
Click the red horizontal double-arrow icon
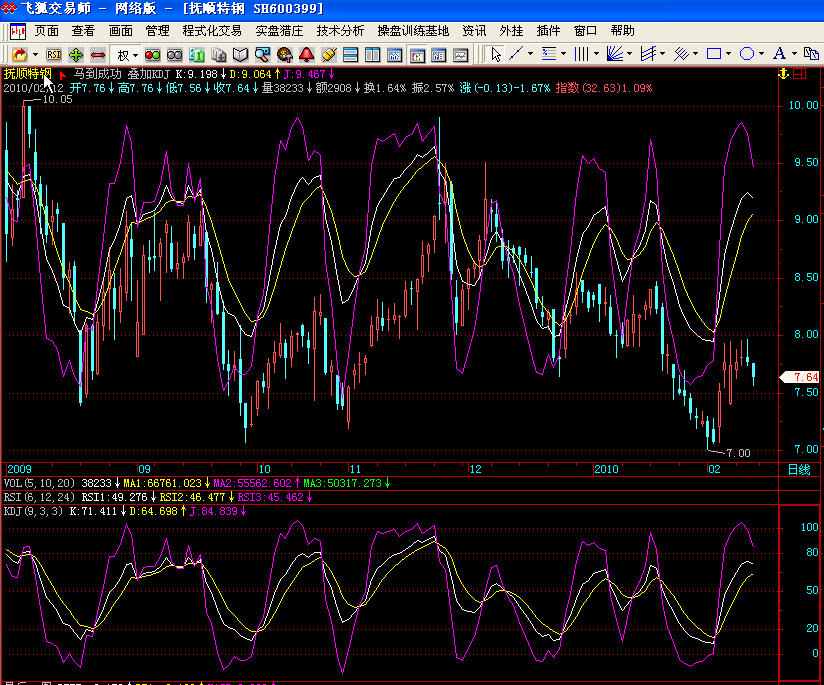[x=98, y=54]
